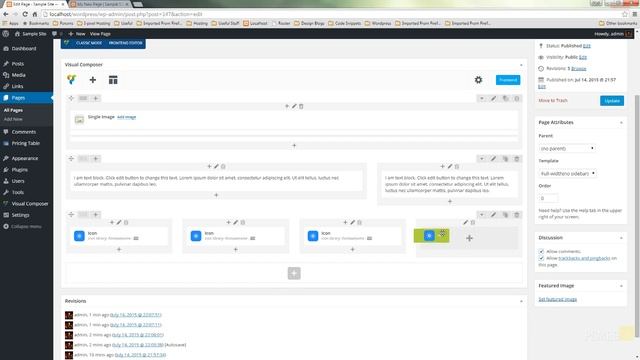The image size is (640, 360).
Task: Collapse the Page Attributes panel
Action: tap(621, 122)
